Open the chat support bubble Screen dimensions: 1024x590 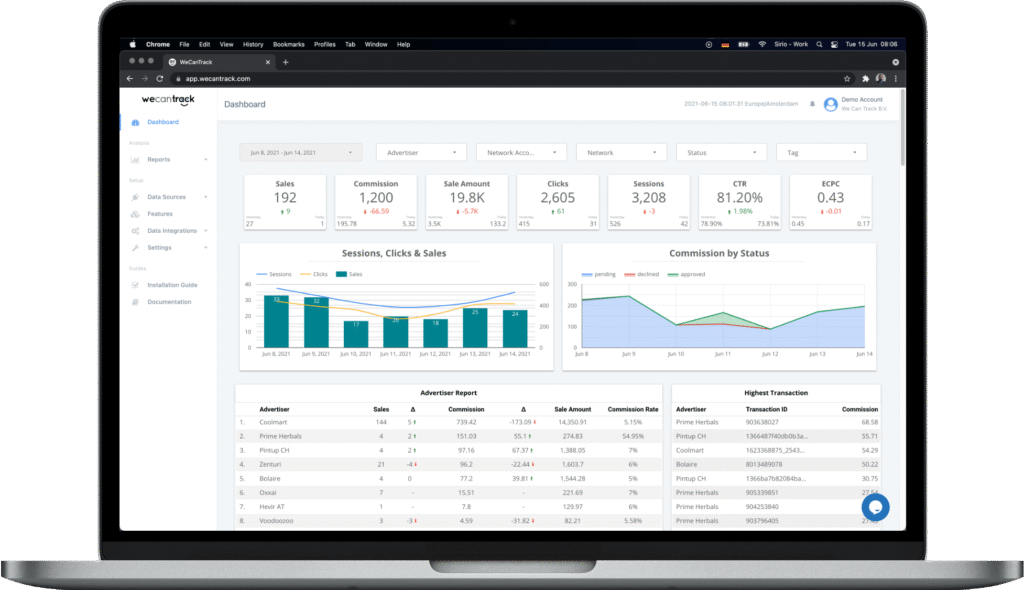pyautogui.click(x=875, y=507)
